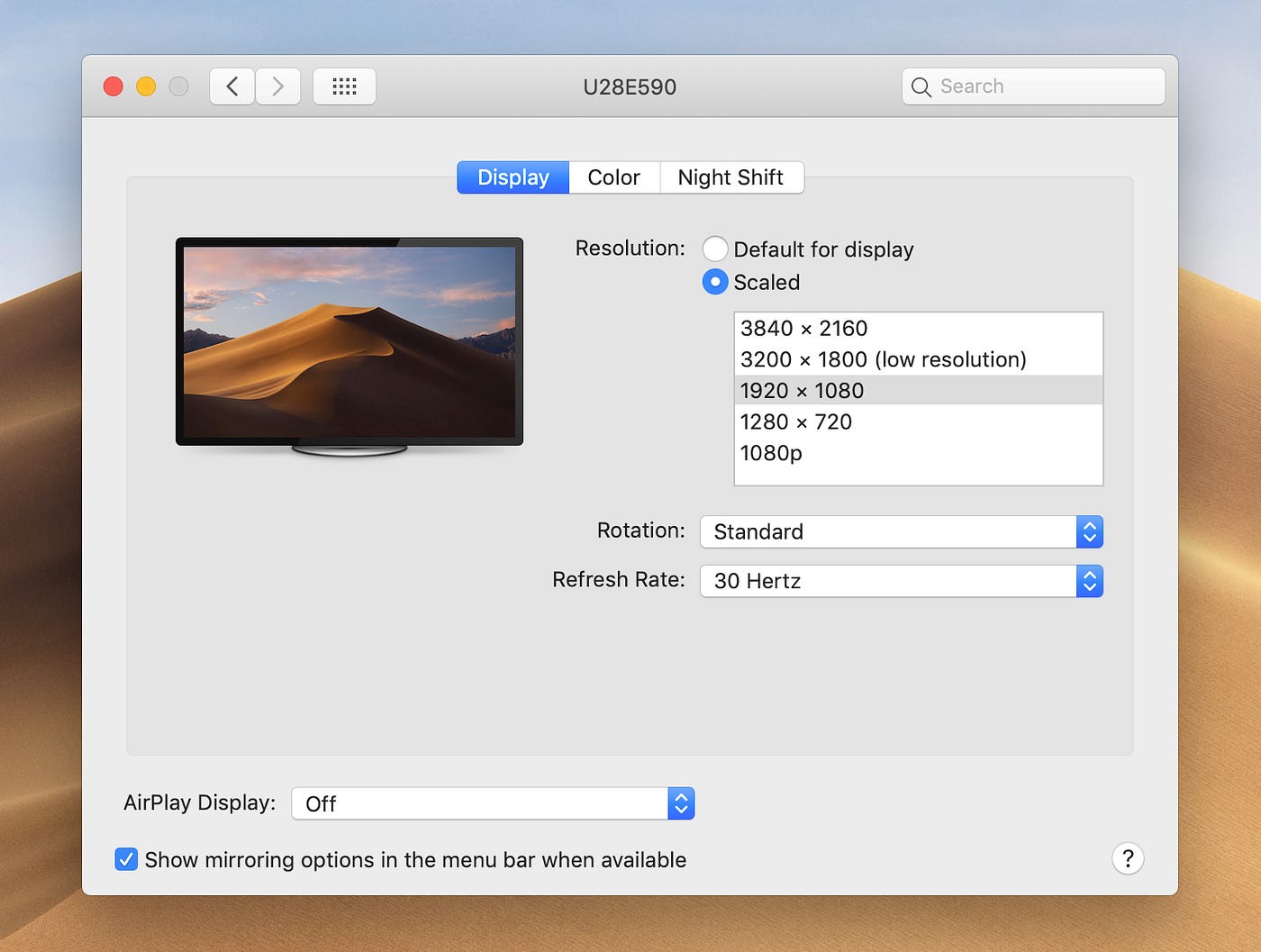Choose 3200 × 1800 (low resolution)

click(x=919, y=359)
